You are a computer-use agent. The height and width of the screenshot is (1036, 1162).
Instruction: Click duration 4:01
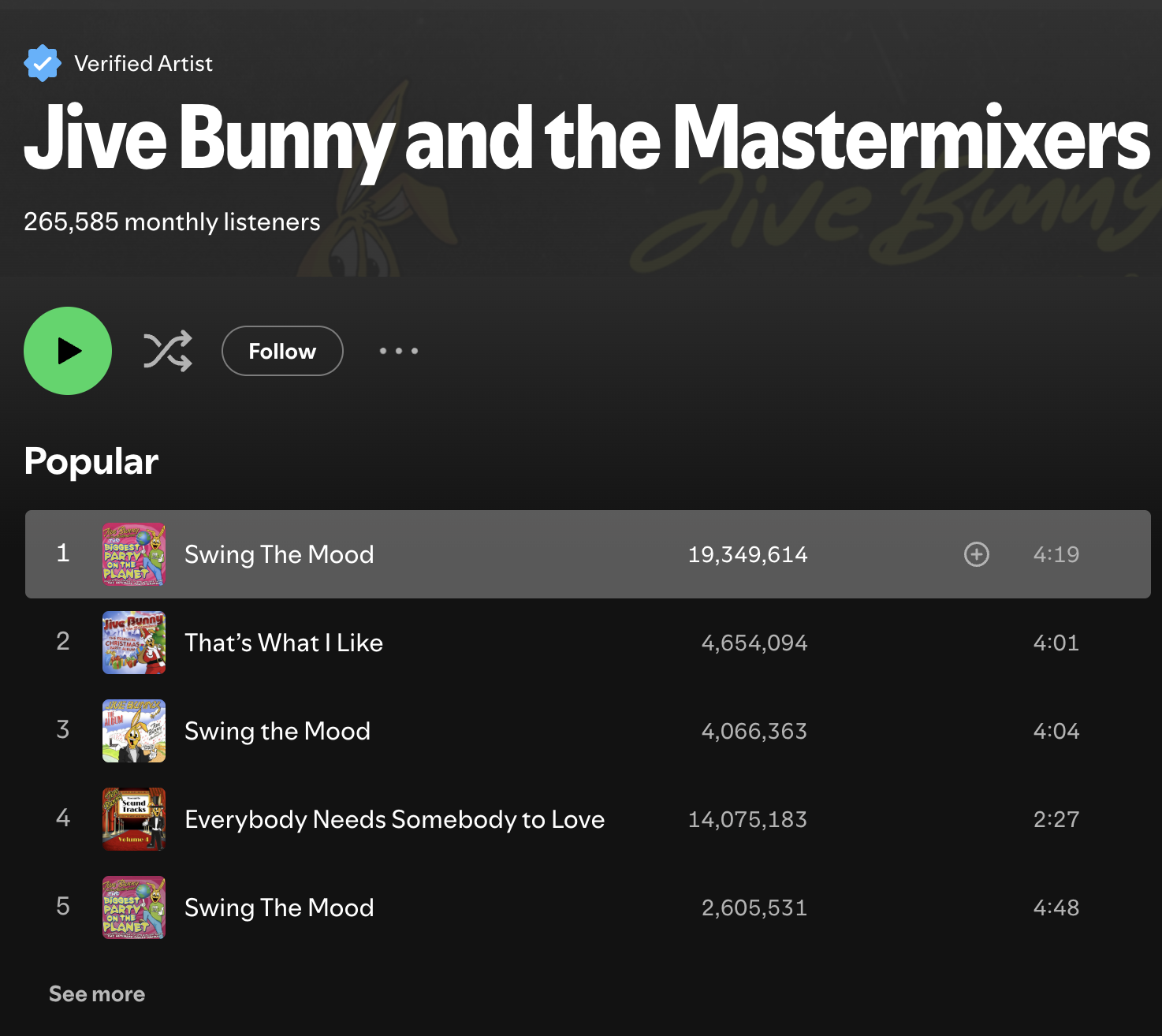click(x=1056, y=643)
